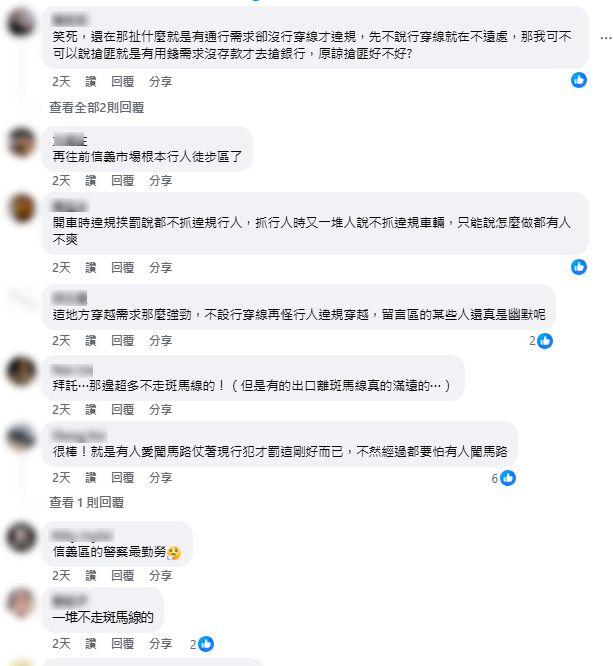Open the three-dot options beside the top comment
Viewport: 613px width, 666px height.
pos(605,38)
